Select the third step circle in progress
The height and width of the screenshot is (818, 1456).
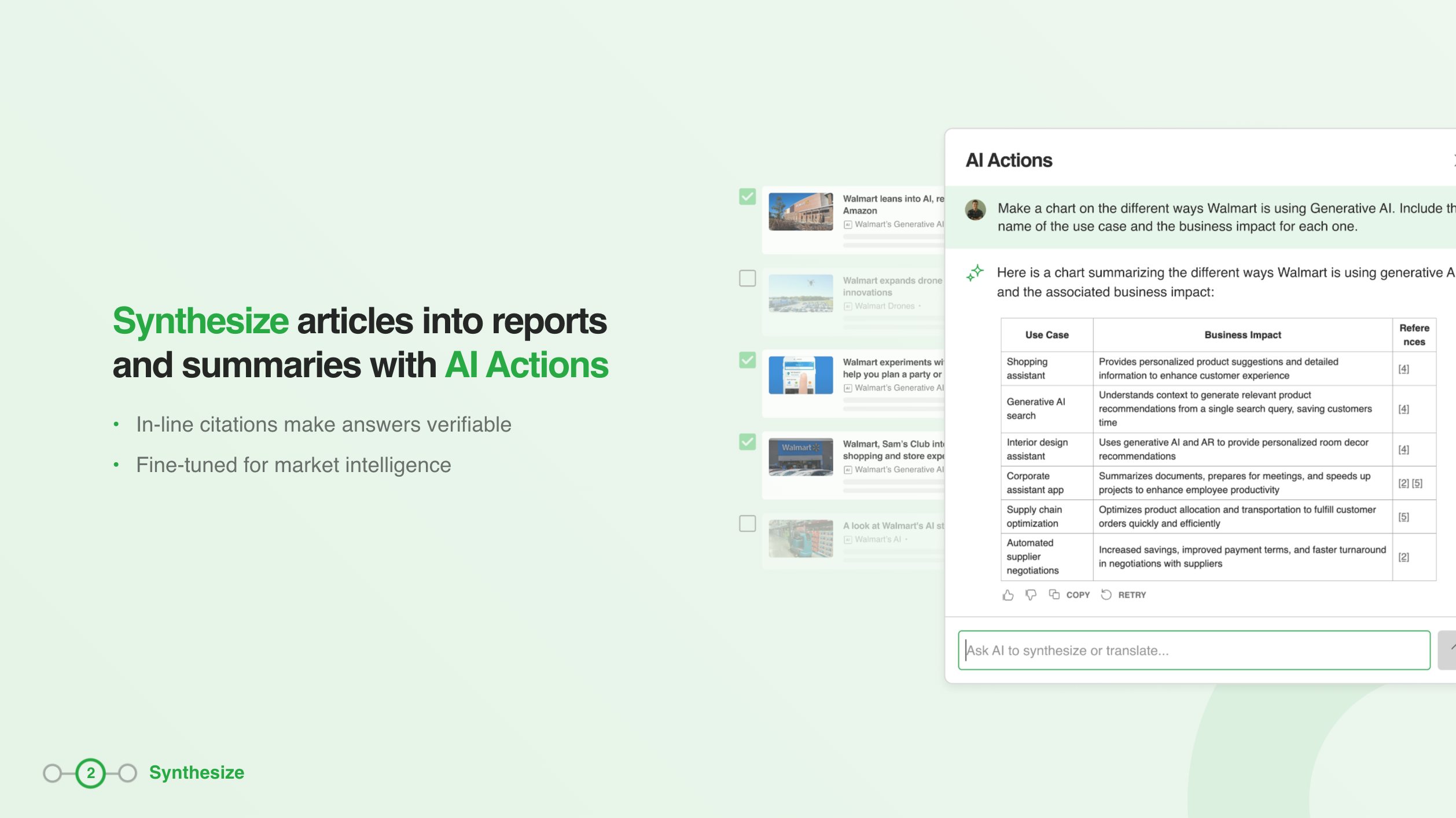pyautogui.click(x=128, y=773)
